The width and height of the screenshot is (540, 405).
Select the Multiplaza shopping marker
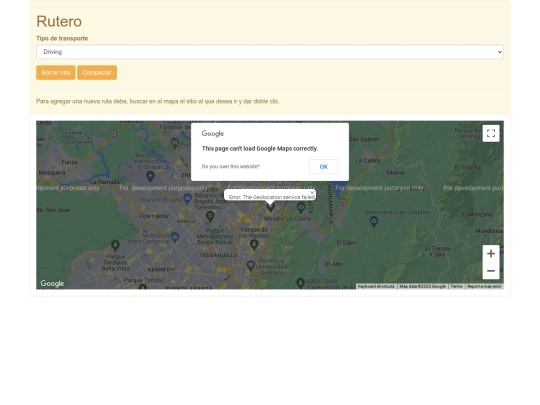pos(175,237)
